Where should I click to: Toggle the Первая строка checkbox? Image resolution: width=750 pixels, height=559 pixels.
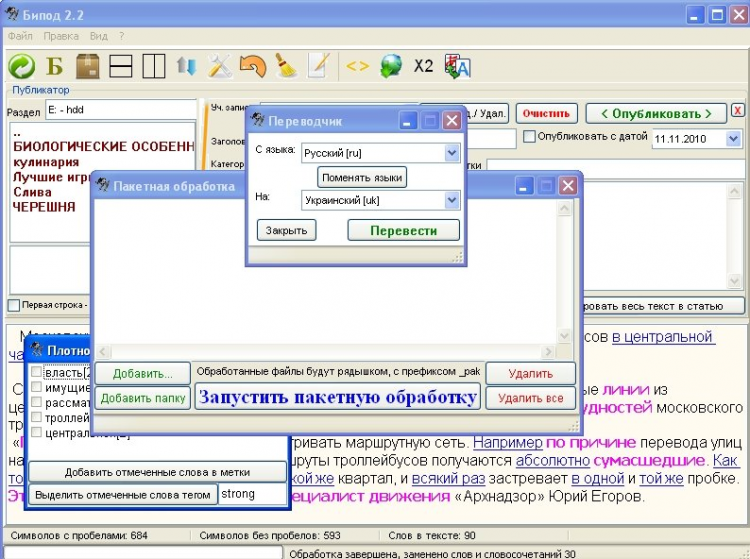[14, 305]
